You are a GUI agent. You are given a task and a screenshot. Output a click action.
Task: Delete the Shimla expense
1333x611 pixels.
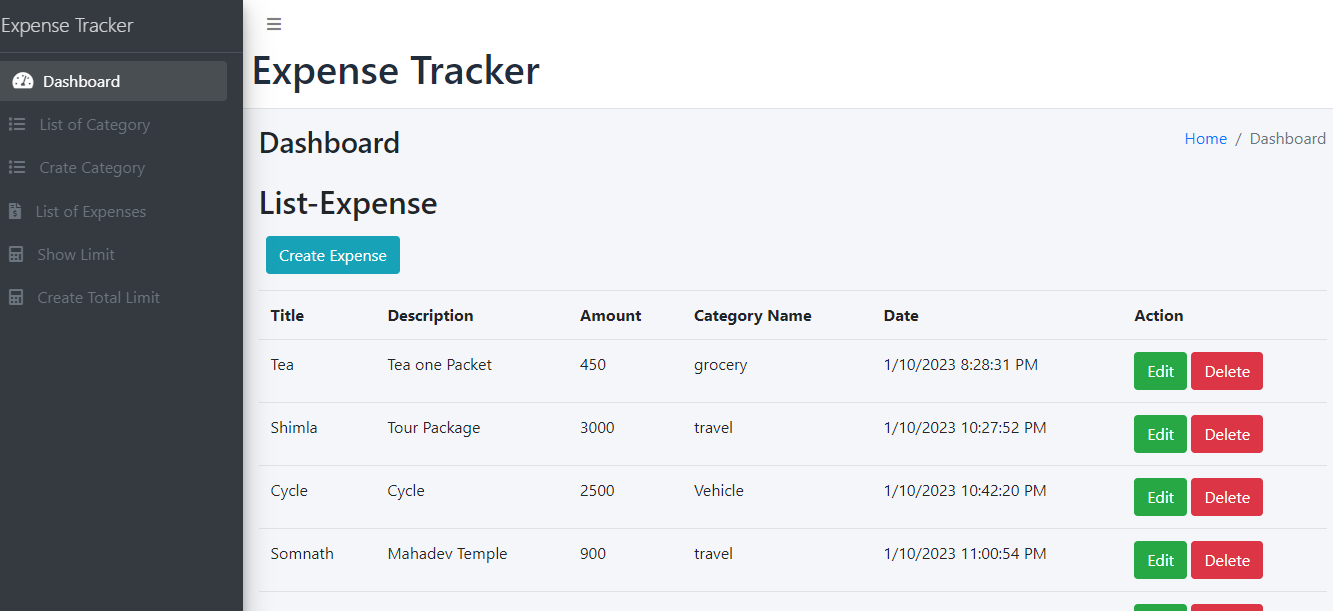pyautogui.click(x=1226, y=433)
